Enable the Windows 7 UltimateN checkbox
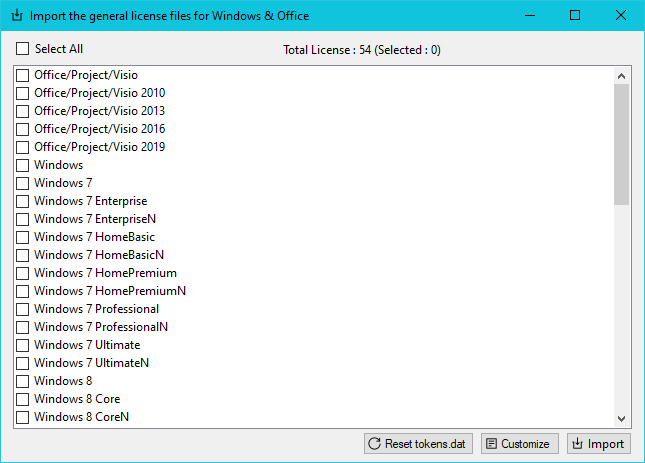This screenshot has width=645, height=463. pyautogui.click(x=23, y=363)
